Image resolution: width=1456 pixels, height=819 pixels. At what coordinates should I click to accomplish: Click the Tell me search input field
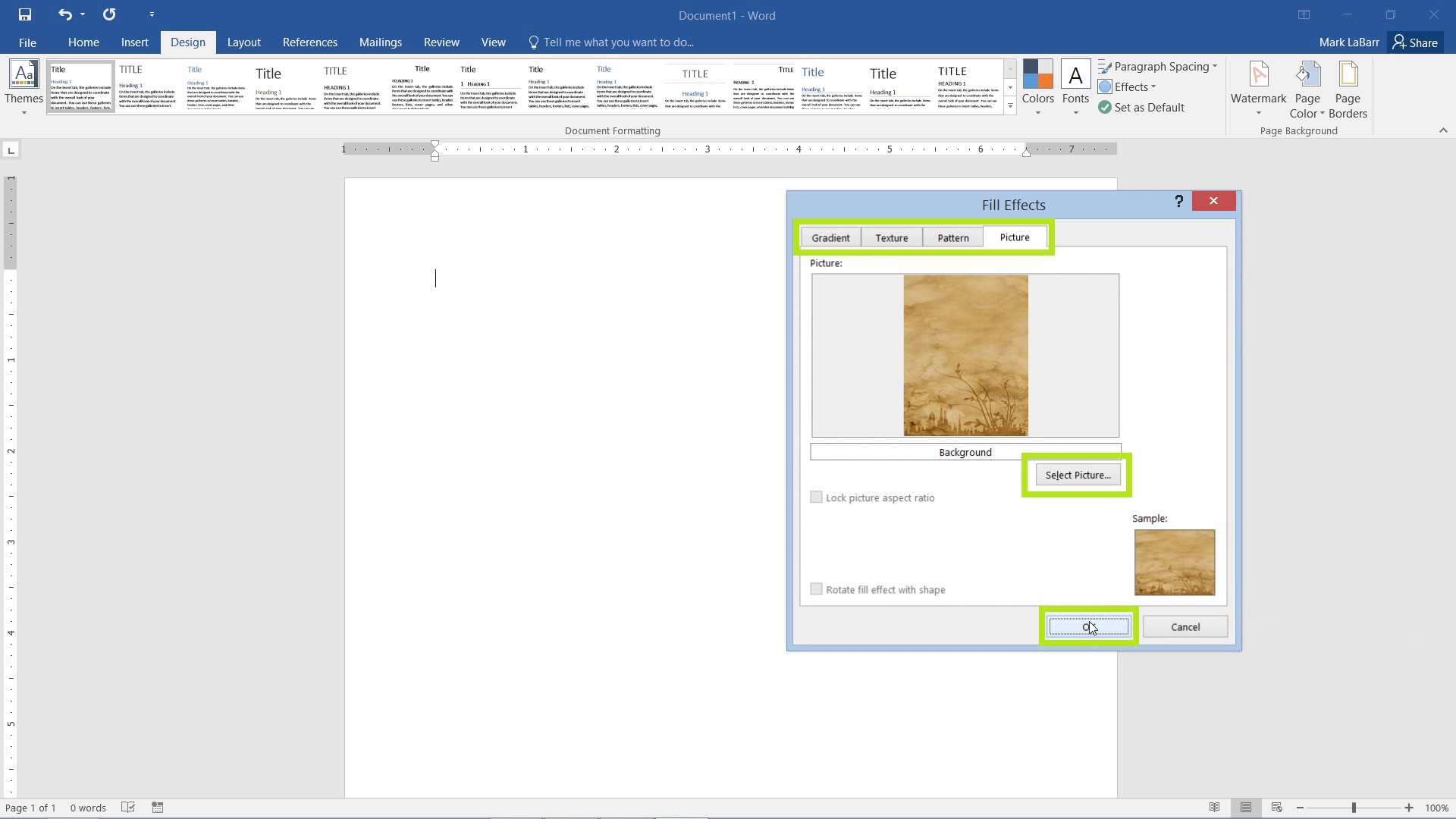click(617, 42)
